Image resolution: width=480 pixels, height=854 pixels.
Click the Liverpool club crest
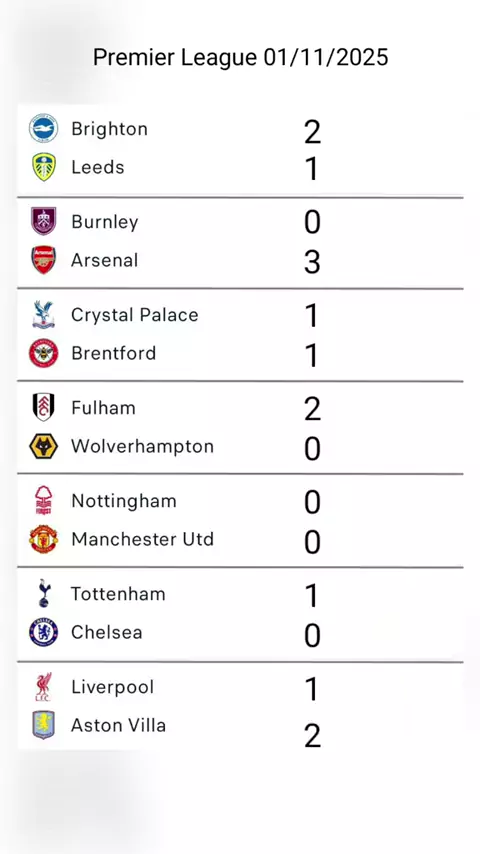click(44, 687)
